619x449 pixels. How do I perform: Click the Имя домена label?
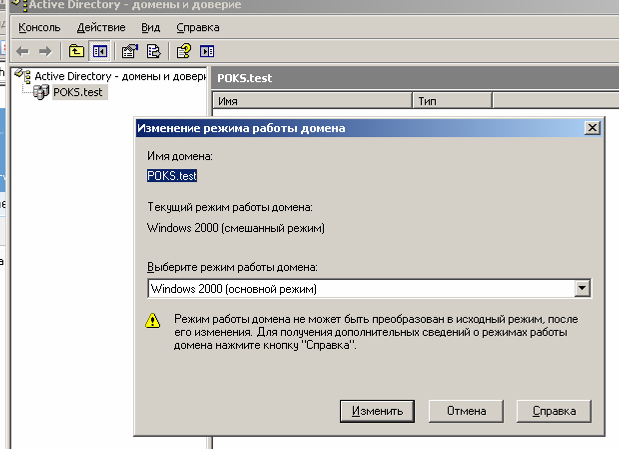click(x=180, y=156)
